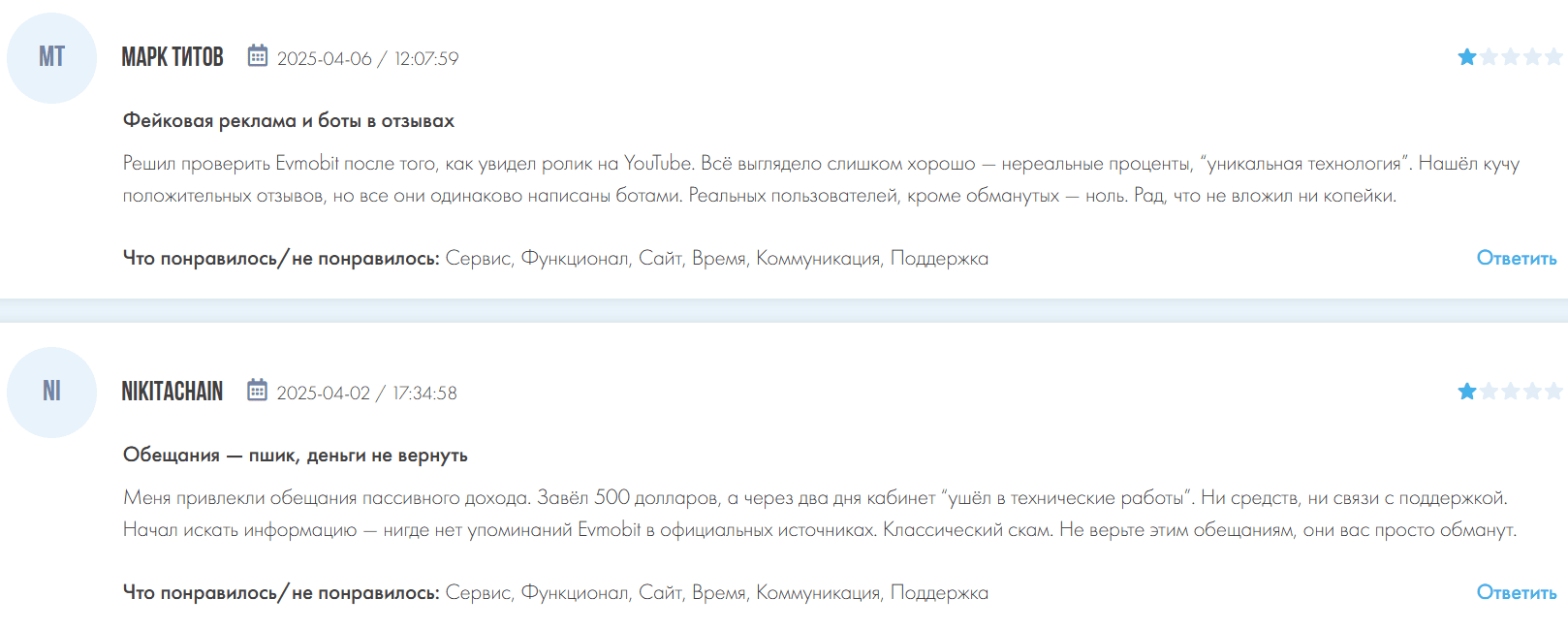
Task: Select the fifth star in Марк Титов's rating
Action: (1553, 57)
